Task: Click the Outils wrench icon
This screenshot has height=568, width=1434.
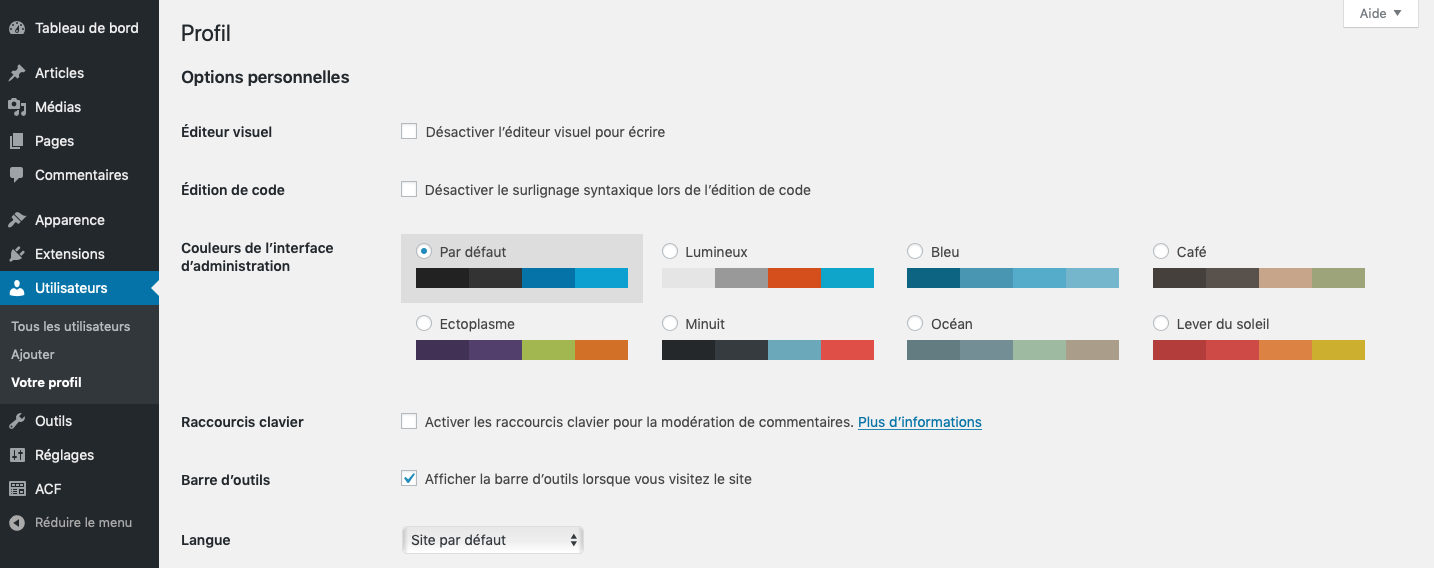Action: point(17,421)
